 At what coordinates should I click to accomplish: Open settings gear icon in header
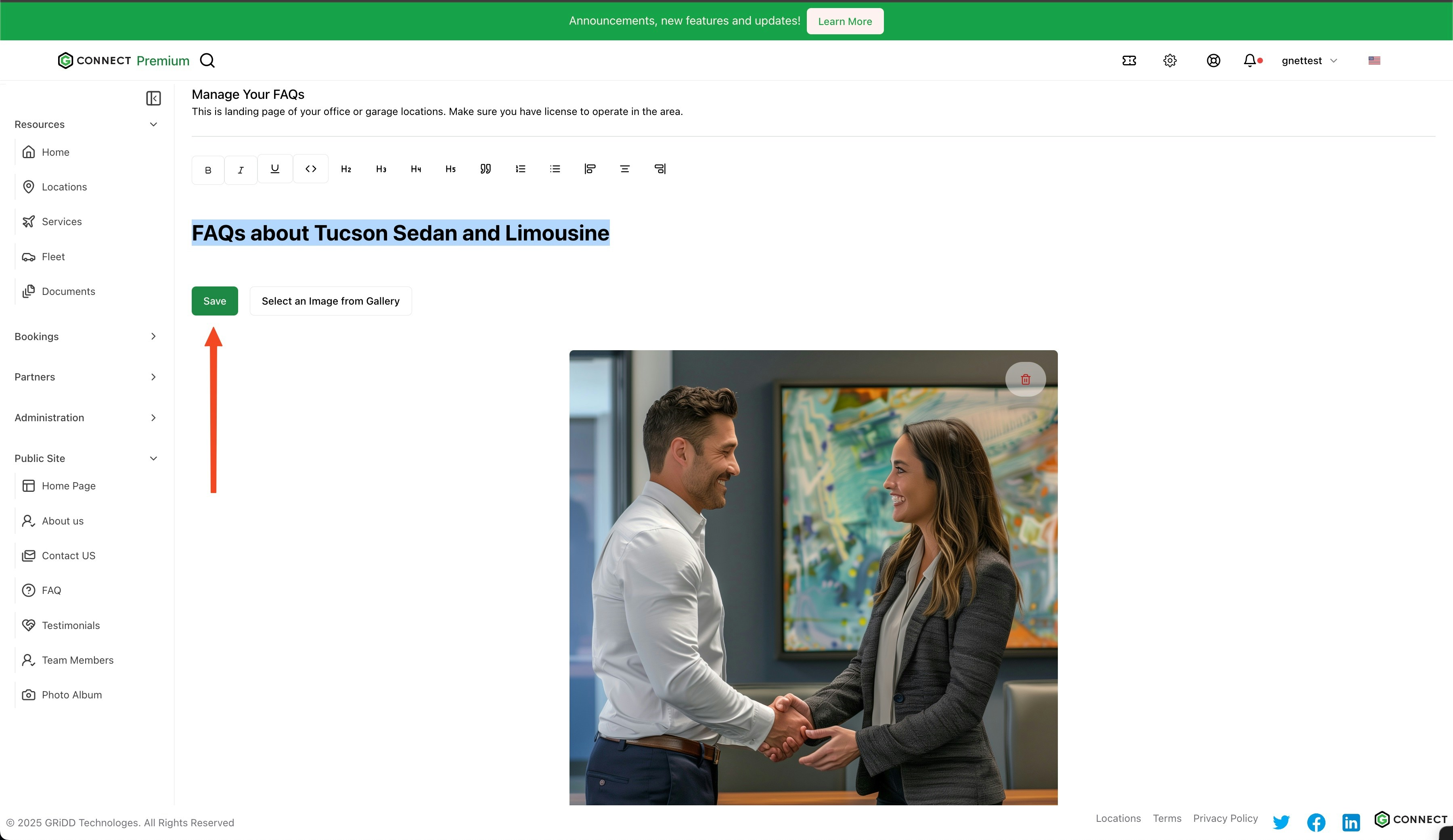(1169, 61)
